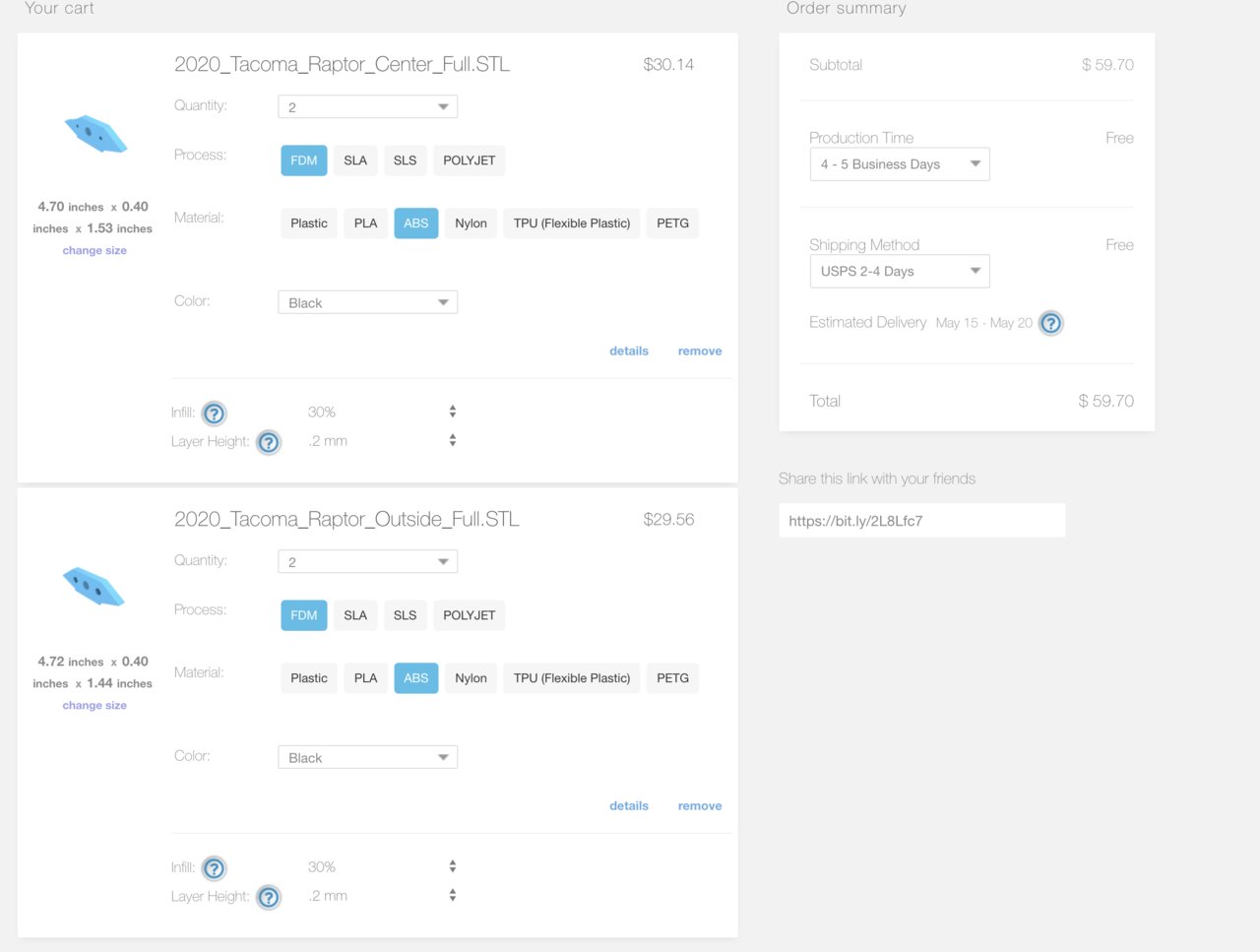Open Color dropdown for Center_Full part
The height and width of the screenshot is (952, 1260).
coord(368,302)
